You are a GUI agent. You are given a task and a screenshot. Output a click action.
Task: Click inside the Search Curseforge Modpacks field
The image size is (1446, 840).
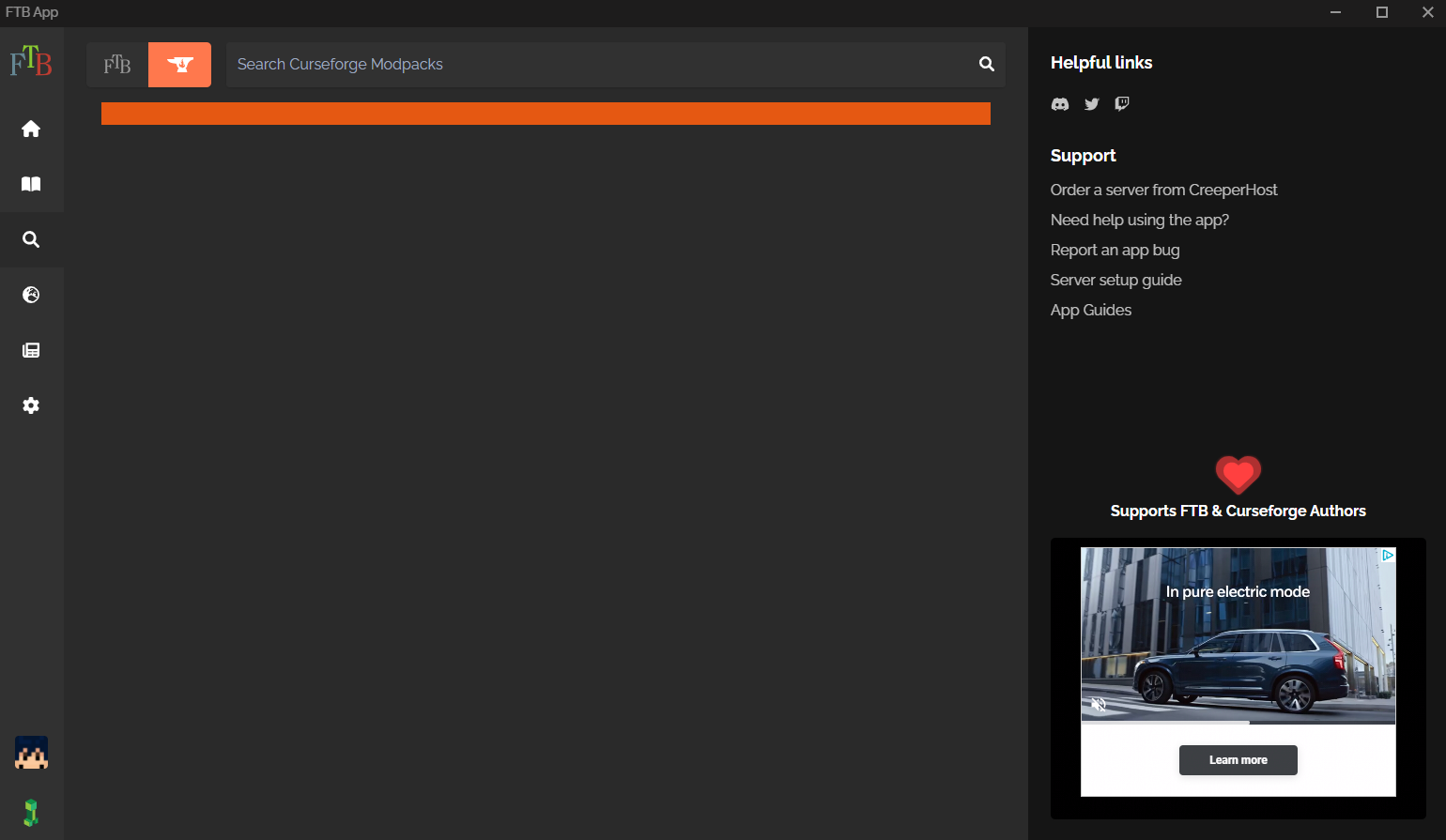pyautogui.click(x=601, y=64)
